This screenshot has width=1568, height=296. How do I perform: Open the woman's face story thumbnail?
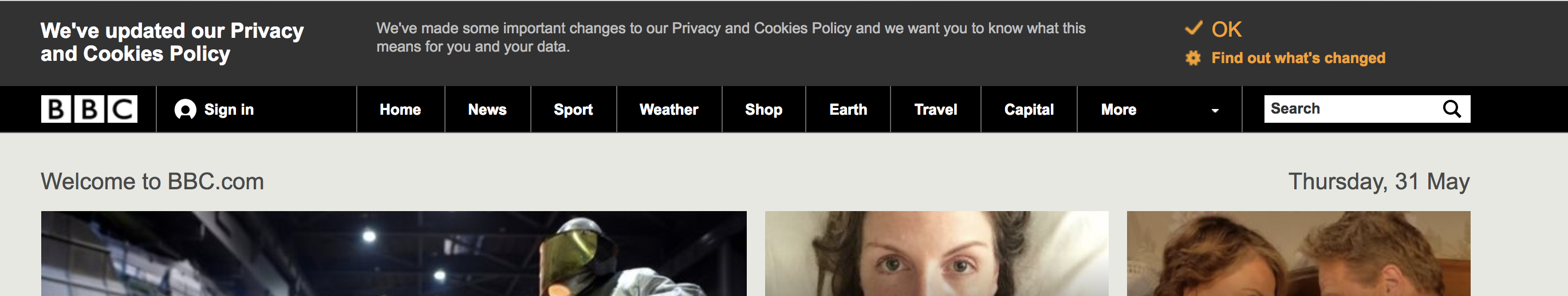click(x=936, y=254)
